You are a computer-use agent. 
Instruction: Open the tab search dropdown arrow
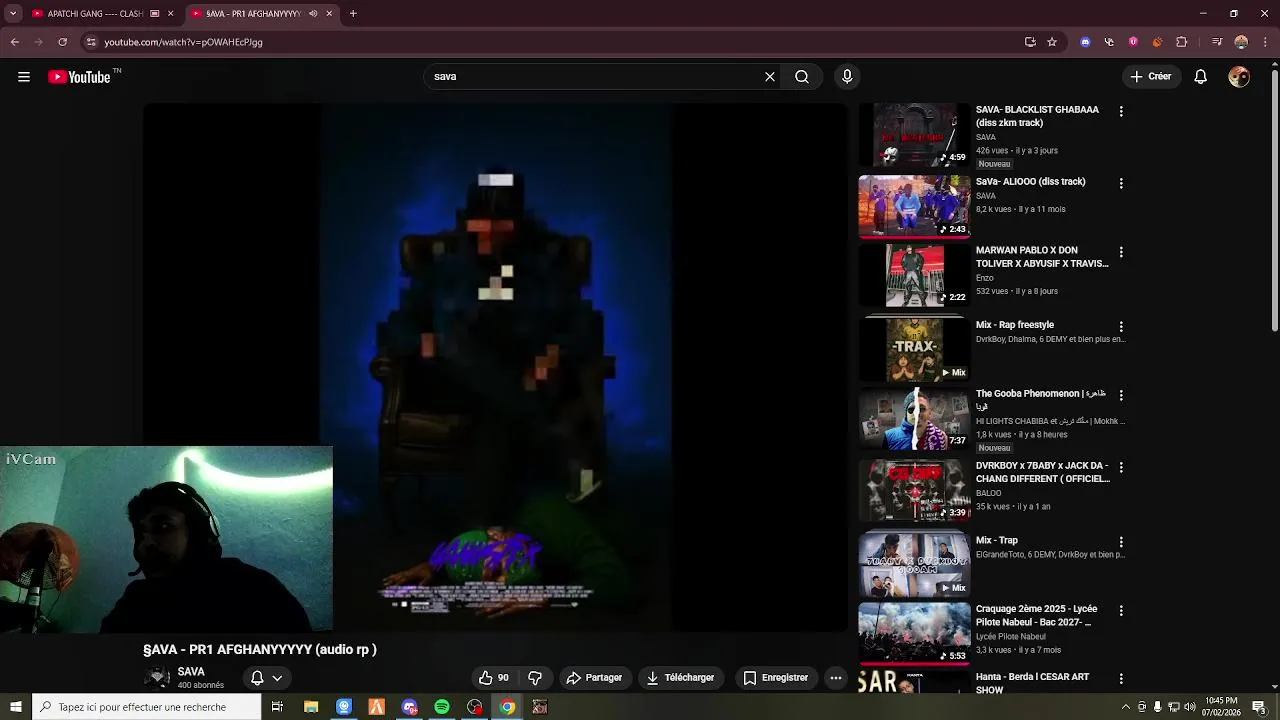(13, 14)
